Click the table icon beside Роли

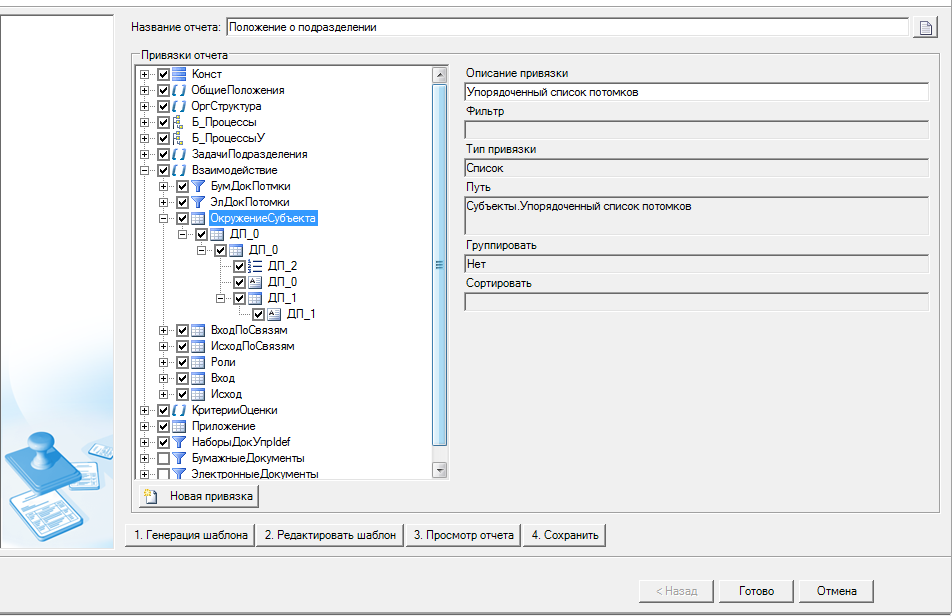click(x=198, y=362)
